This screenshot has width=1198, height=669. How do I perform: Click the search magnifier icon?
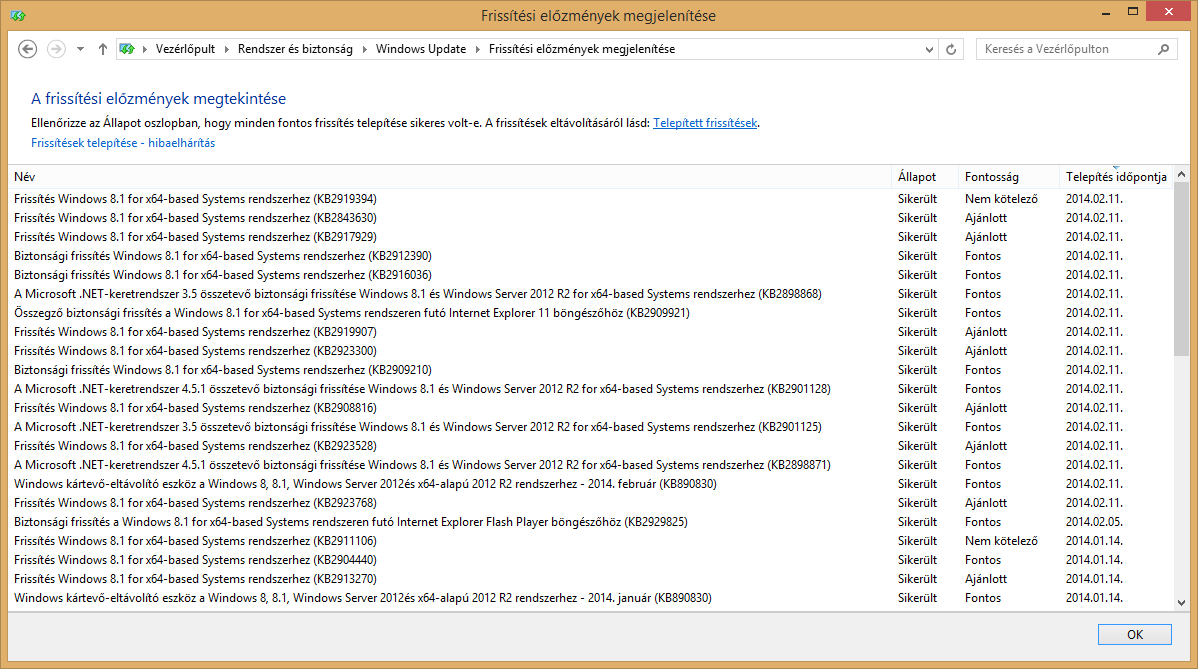pos(1164,49)
